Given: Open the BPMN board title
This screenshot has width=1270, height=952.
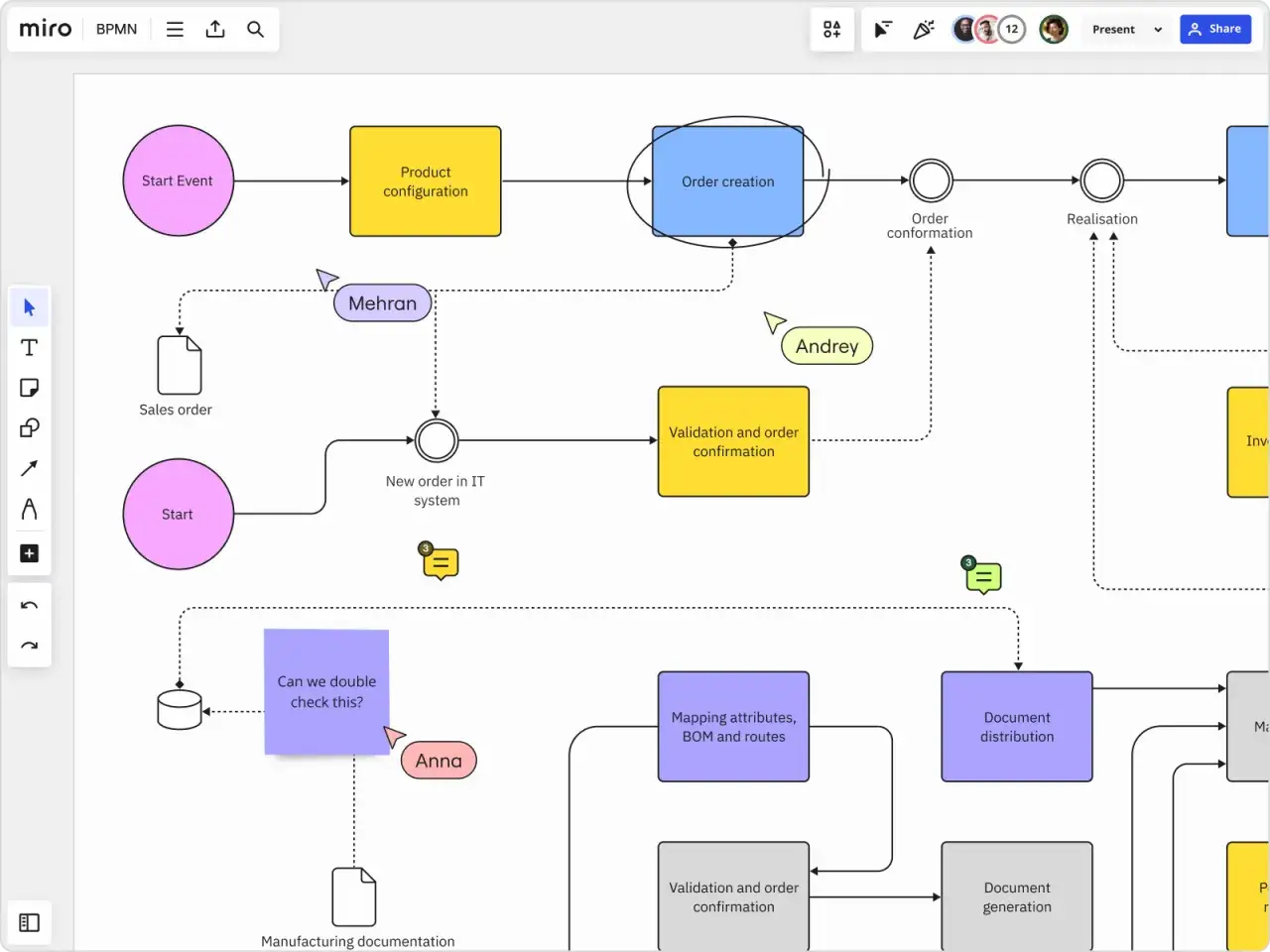Looking at the screenshot, I should click(116, 29).
